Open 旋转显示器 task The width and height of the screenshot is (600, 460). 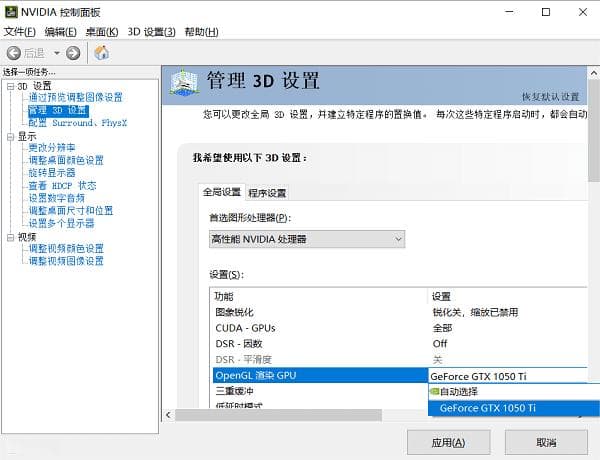point(52,173)
